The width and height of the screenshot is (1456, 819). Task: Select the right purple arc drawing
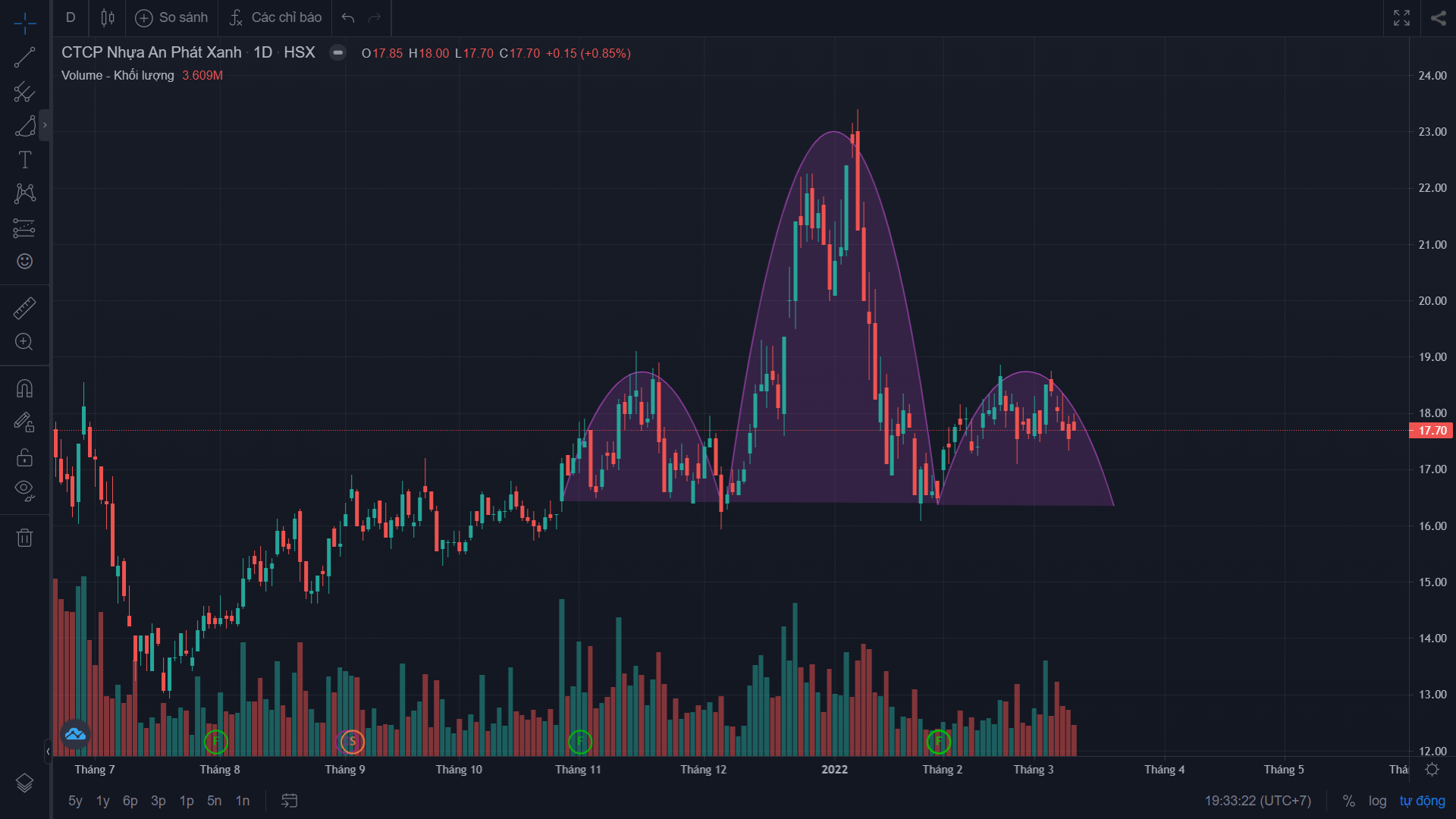(1026, 438)
